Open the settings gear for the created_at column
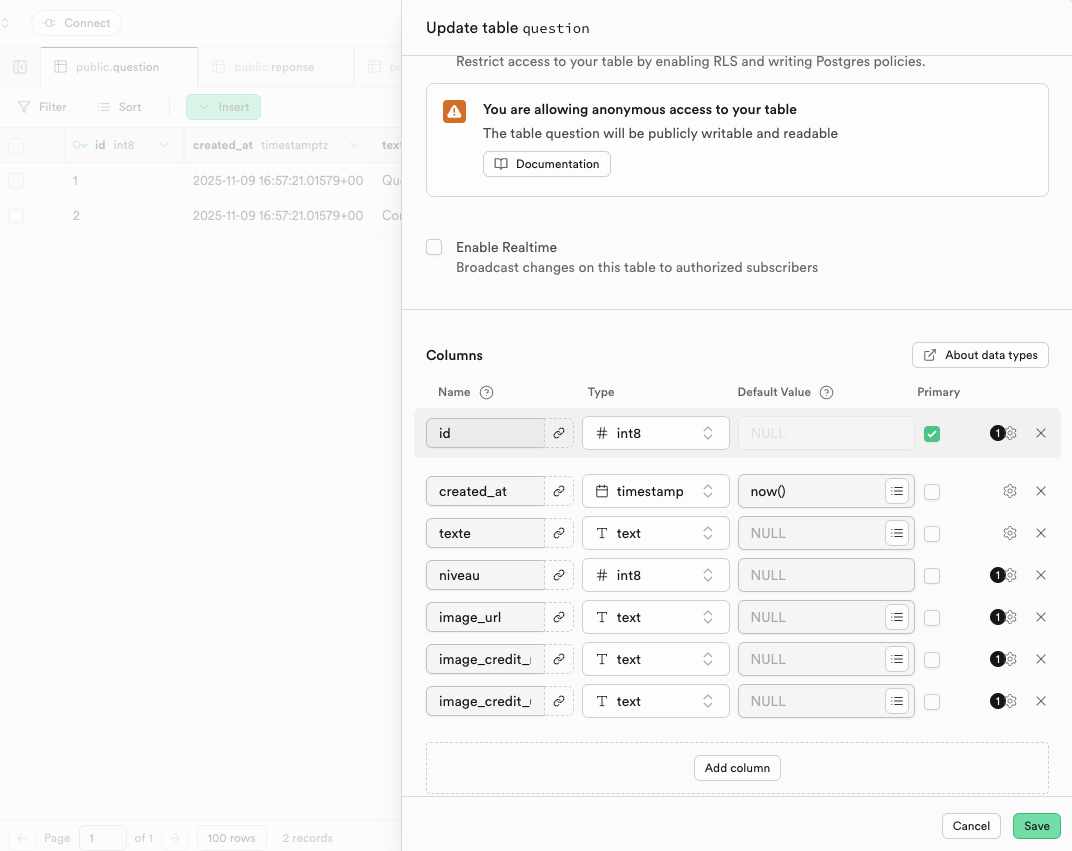The width and height of the screenshot is (1072, 851). (x=1010, y=491)
